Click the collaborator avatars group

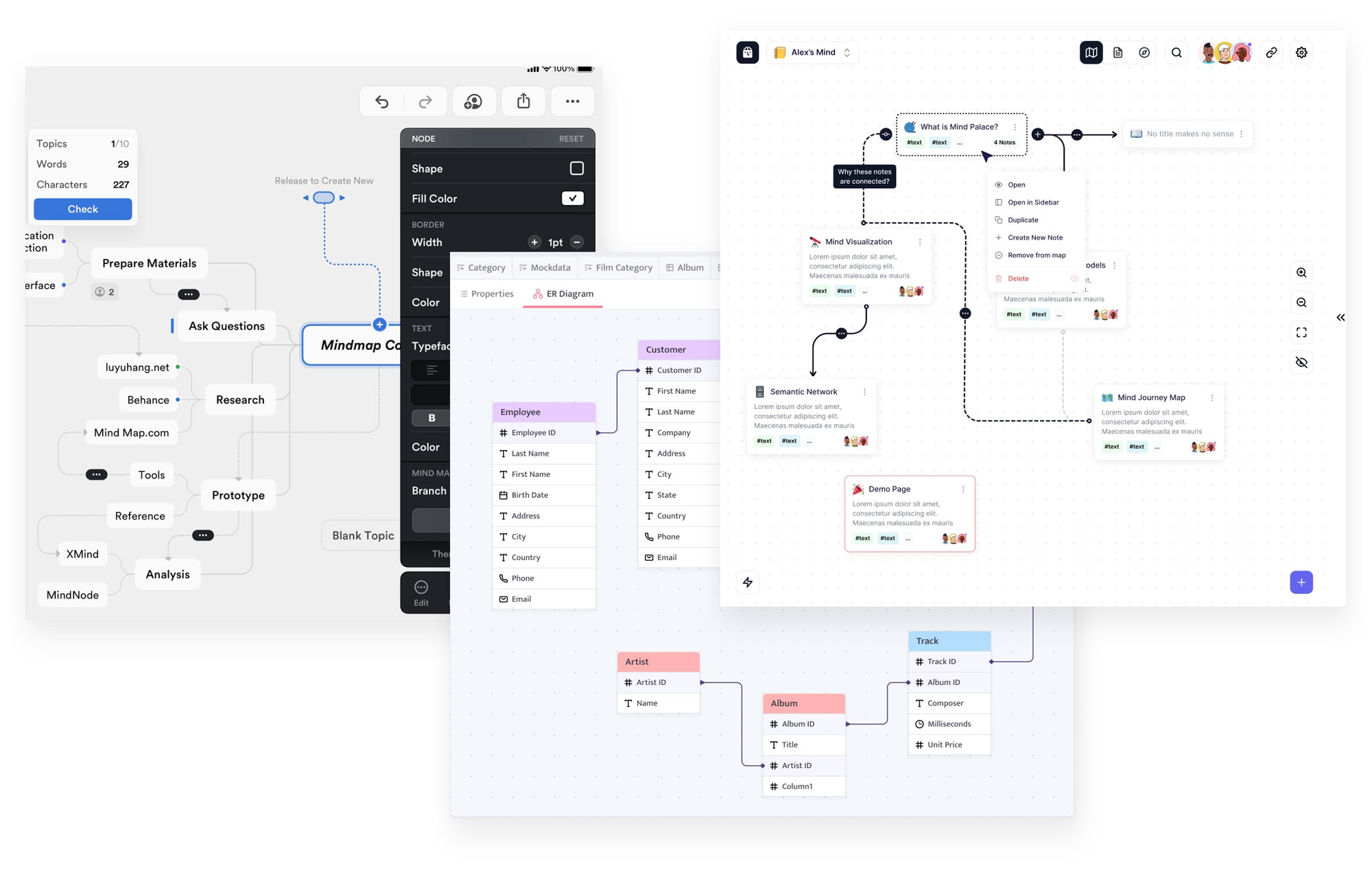[x=1226, y=52]
